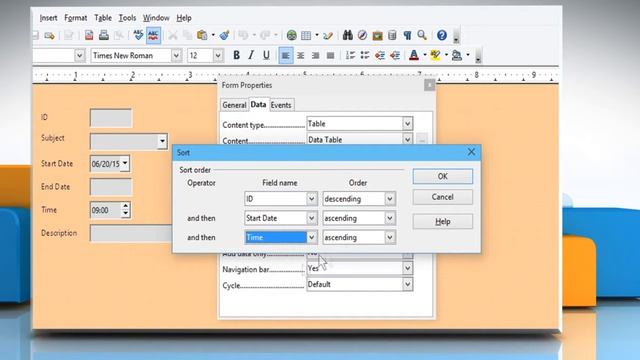Click Increase Indent icon

pyautogui.click(x=395, y=55)
